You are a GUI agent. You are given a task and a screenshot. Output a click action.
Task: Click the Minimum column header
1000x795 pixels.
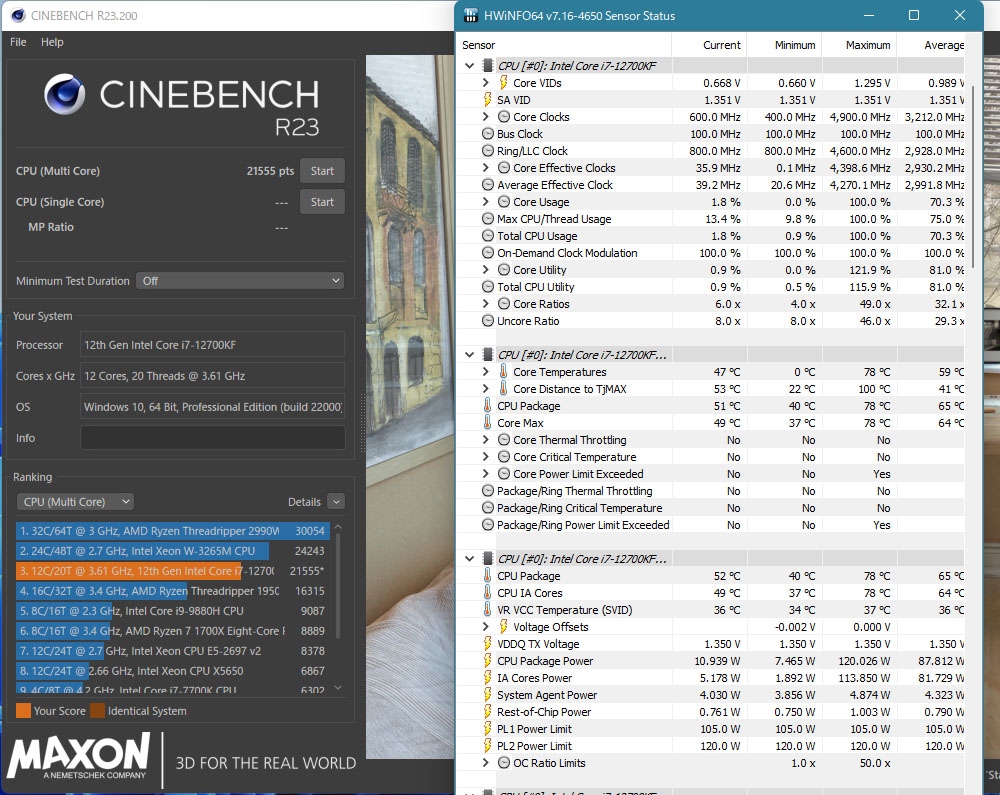784,45
